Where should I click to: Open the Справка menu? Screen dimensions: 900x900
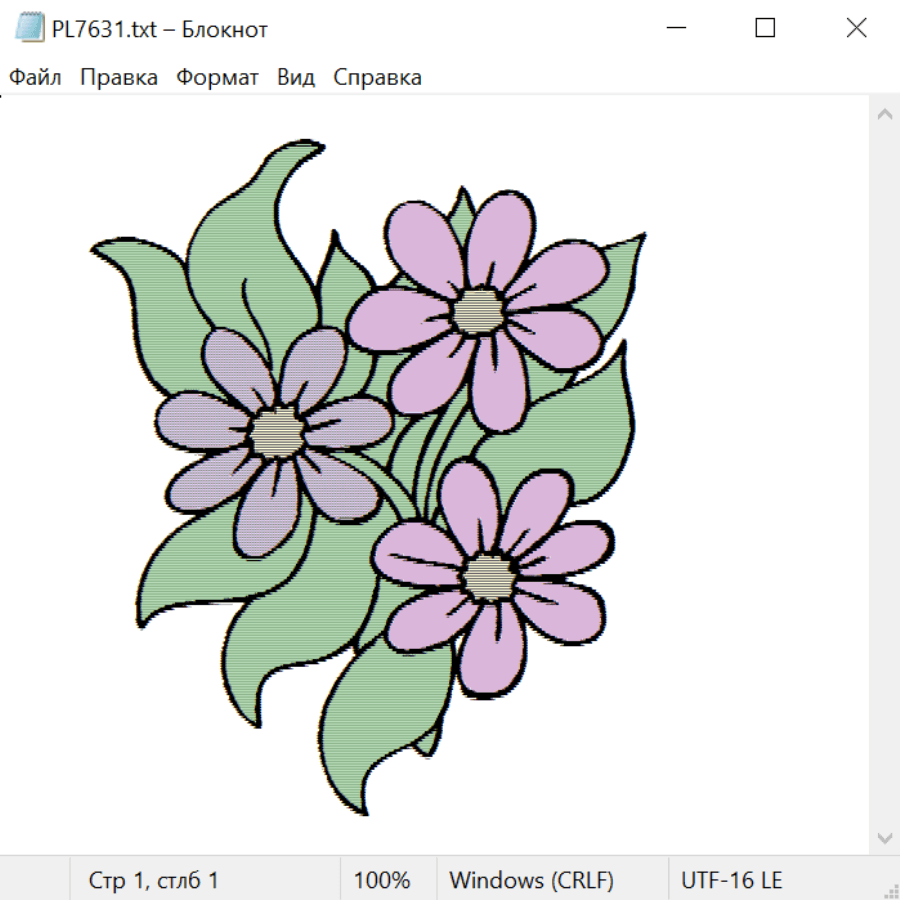pos(377,78)
